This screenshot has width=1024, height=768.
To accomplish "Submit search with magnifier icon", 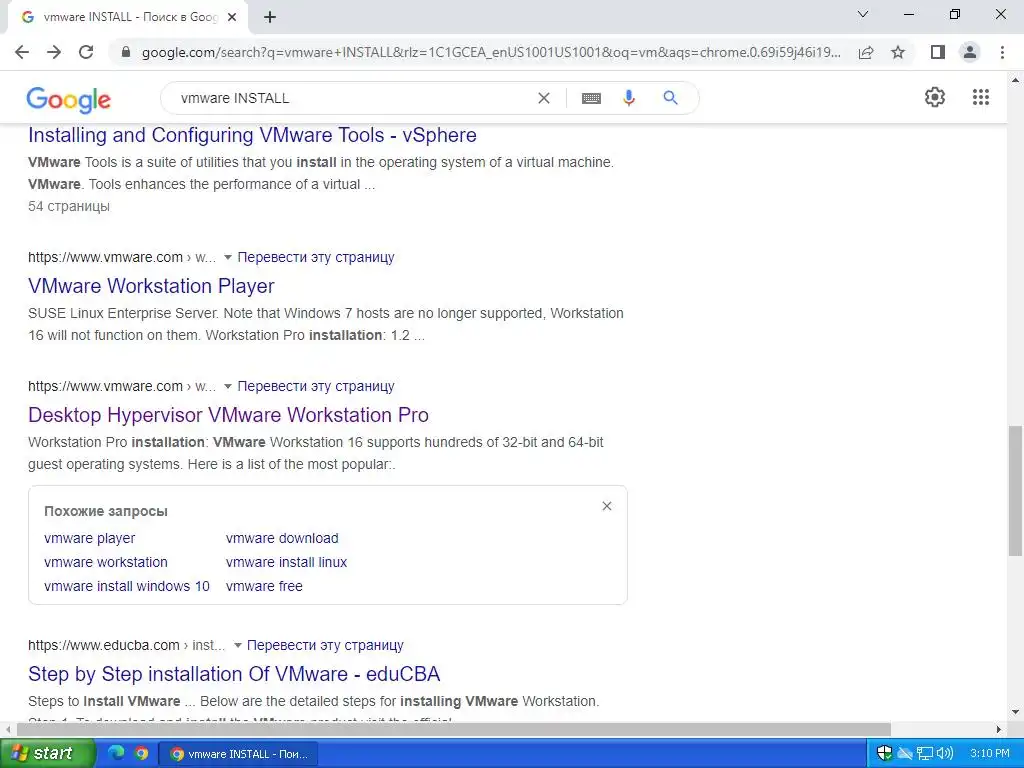I will (x=670, y=98).
